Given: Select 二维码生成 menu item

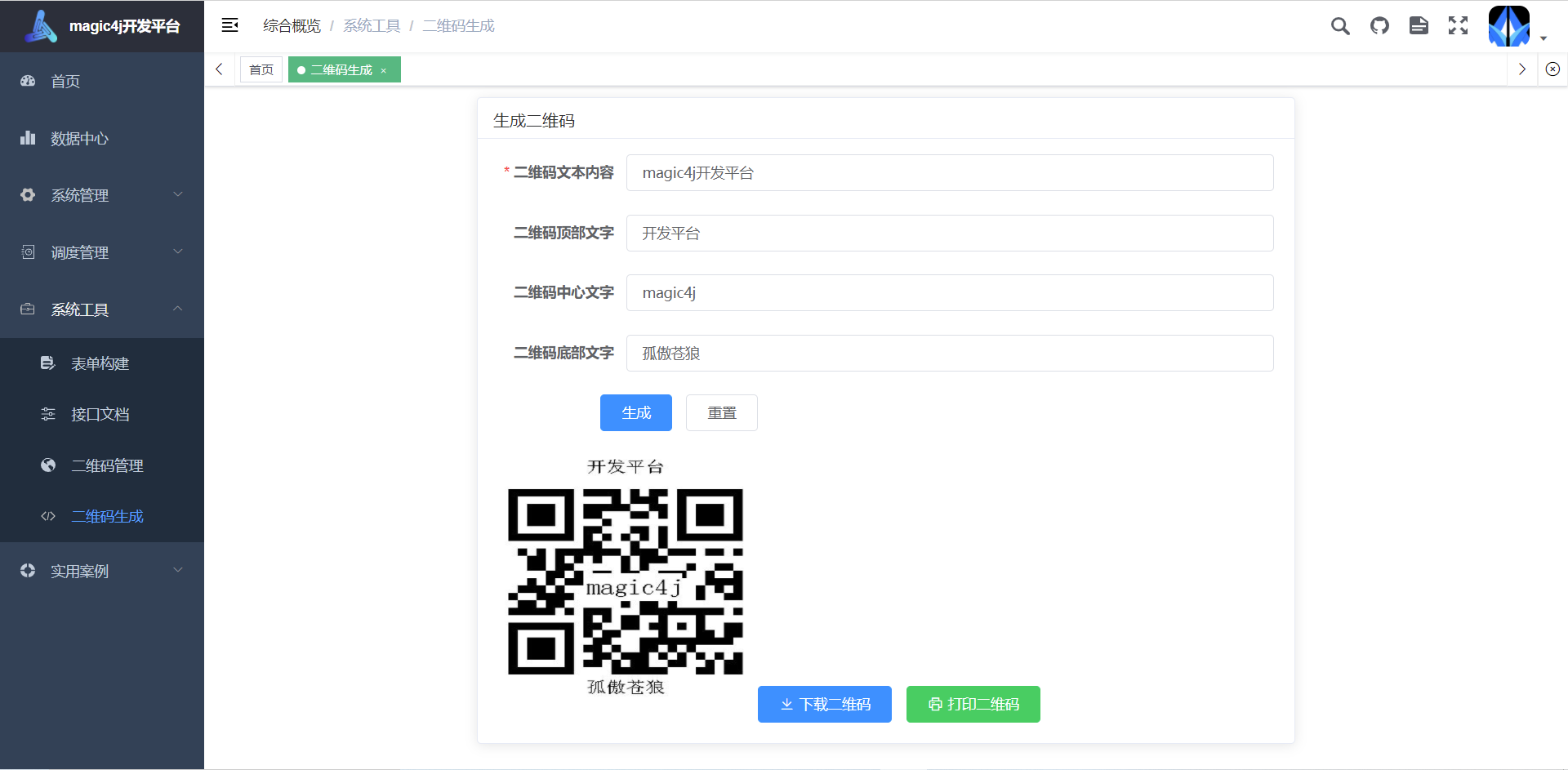Looking at the screenshot, I should 102,516.
